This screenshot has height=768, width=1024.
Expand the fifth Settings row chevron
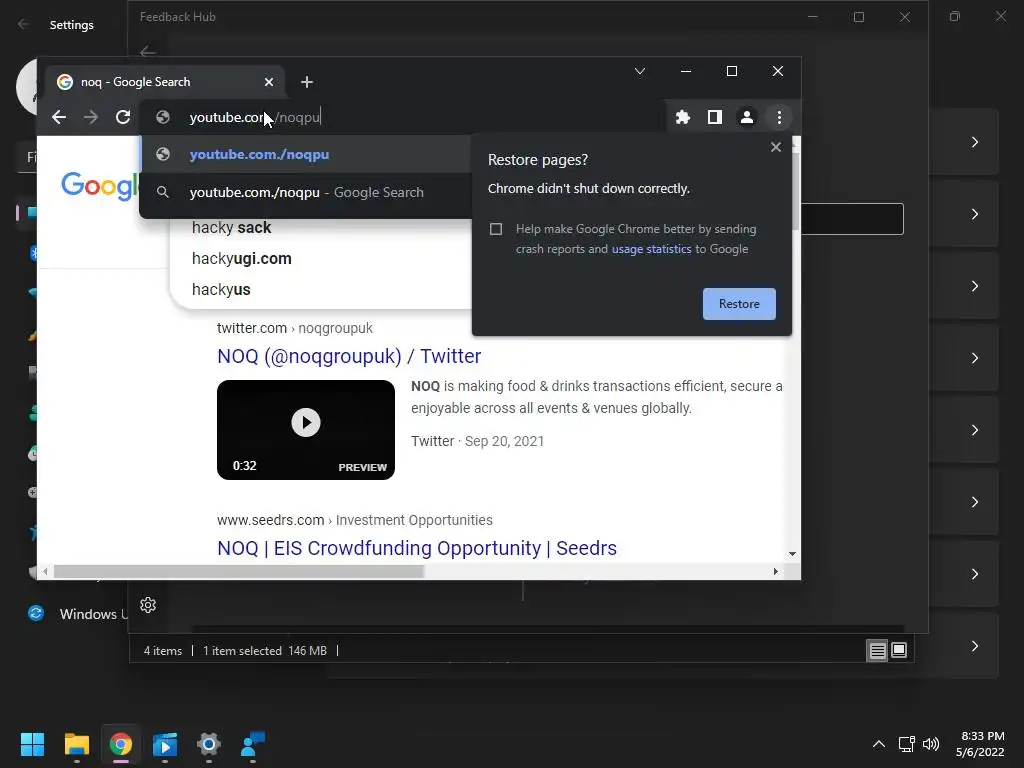[x=974, y=430]
